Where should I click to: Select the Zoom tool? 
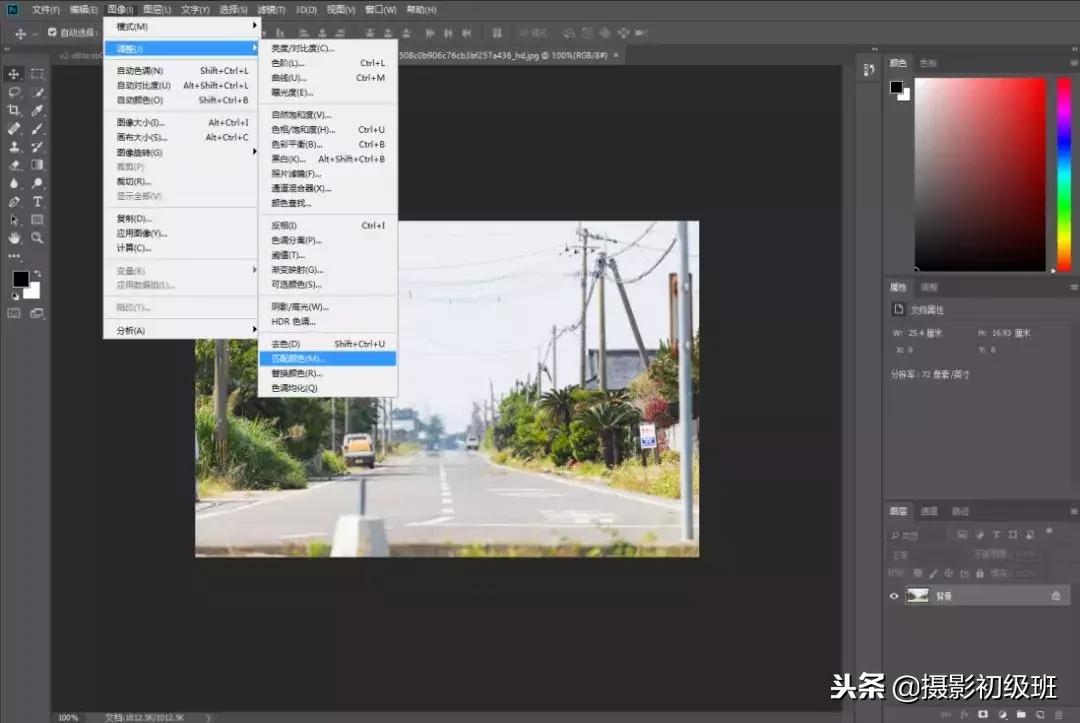tap(37, 238)
